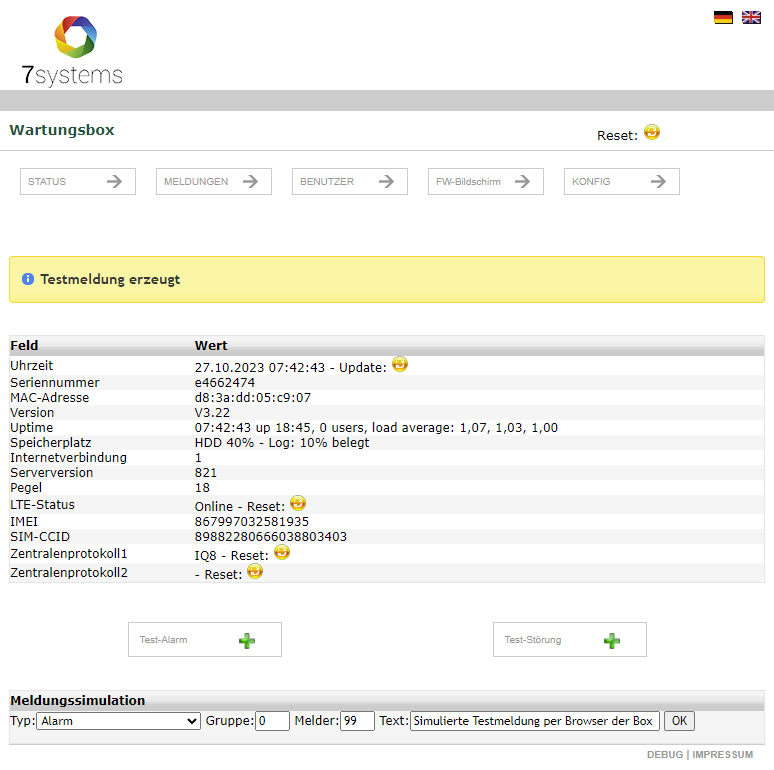The height and width of the screenshot is (770, 774).
Task: Click version value V3.22
Action: 212,413
